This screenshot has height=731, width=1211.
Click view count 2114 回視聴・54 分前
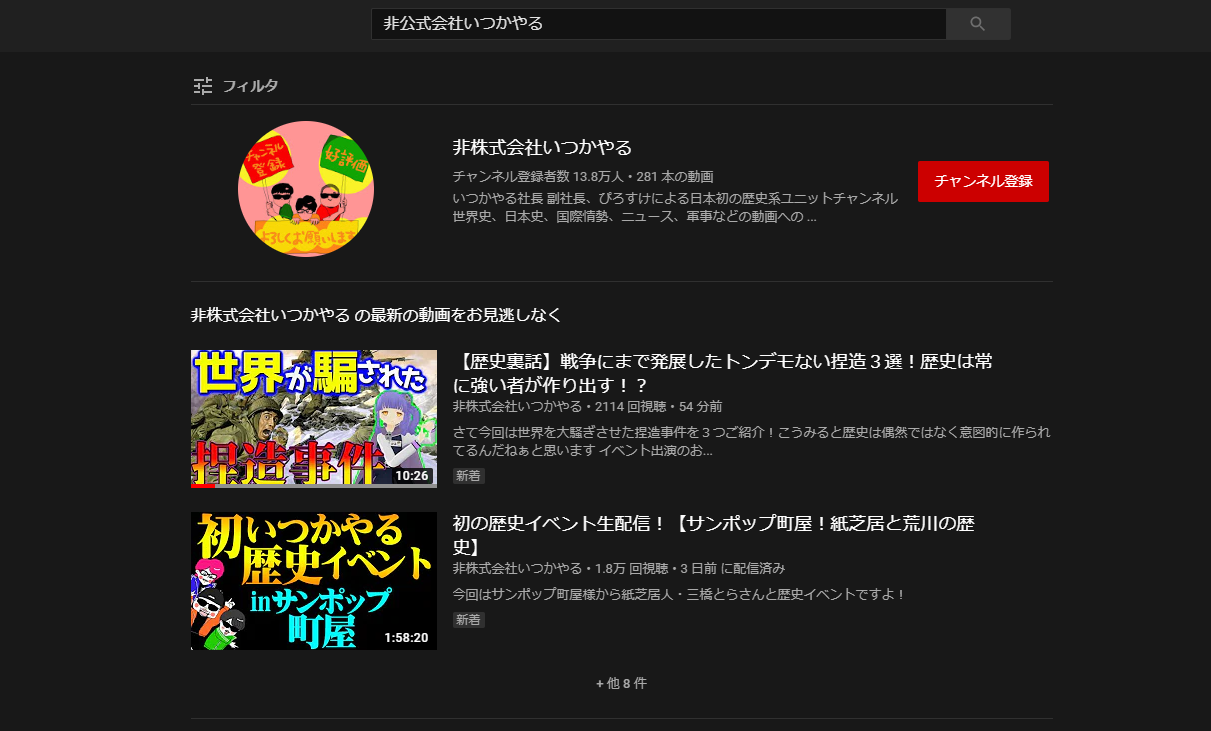[x=659, y=406]
